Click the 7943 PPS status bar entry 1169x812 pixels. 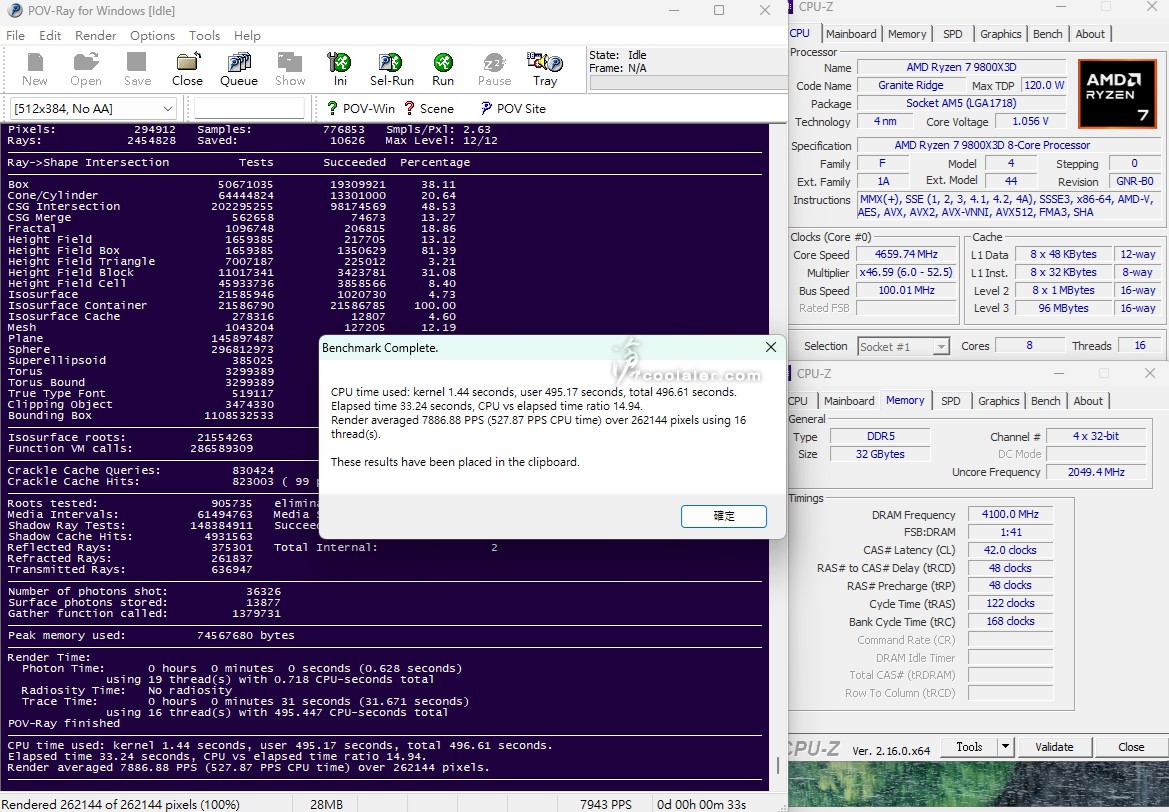[x=605, y=805]
